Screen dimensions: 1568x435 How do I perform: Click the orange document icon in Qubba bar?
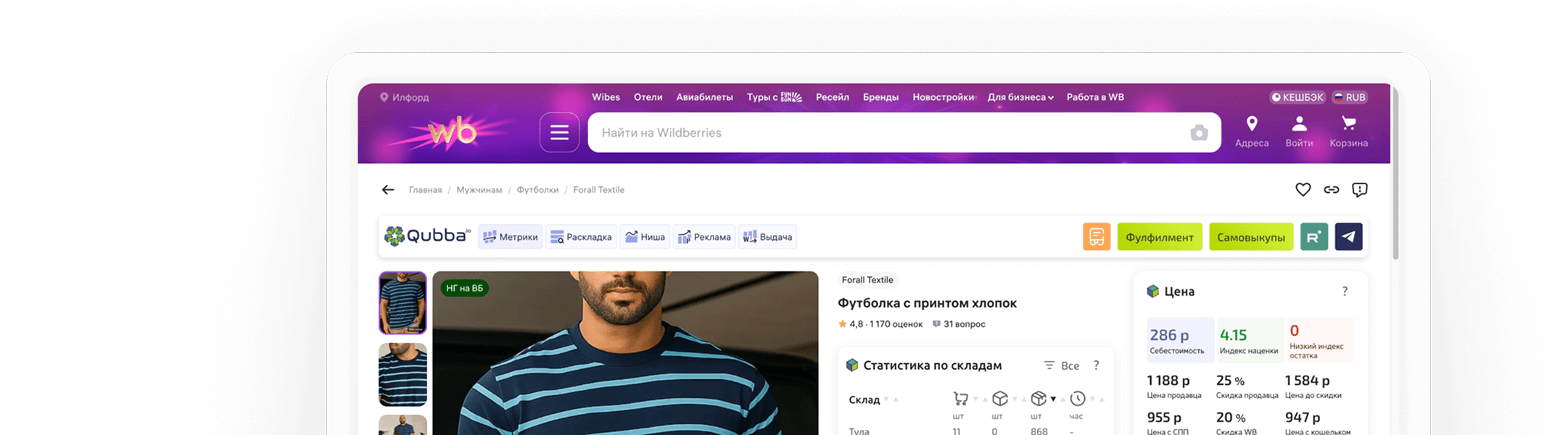pyautogui.click(x=1096, y=237)
